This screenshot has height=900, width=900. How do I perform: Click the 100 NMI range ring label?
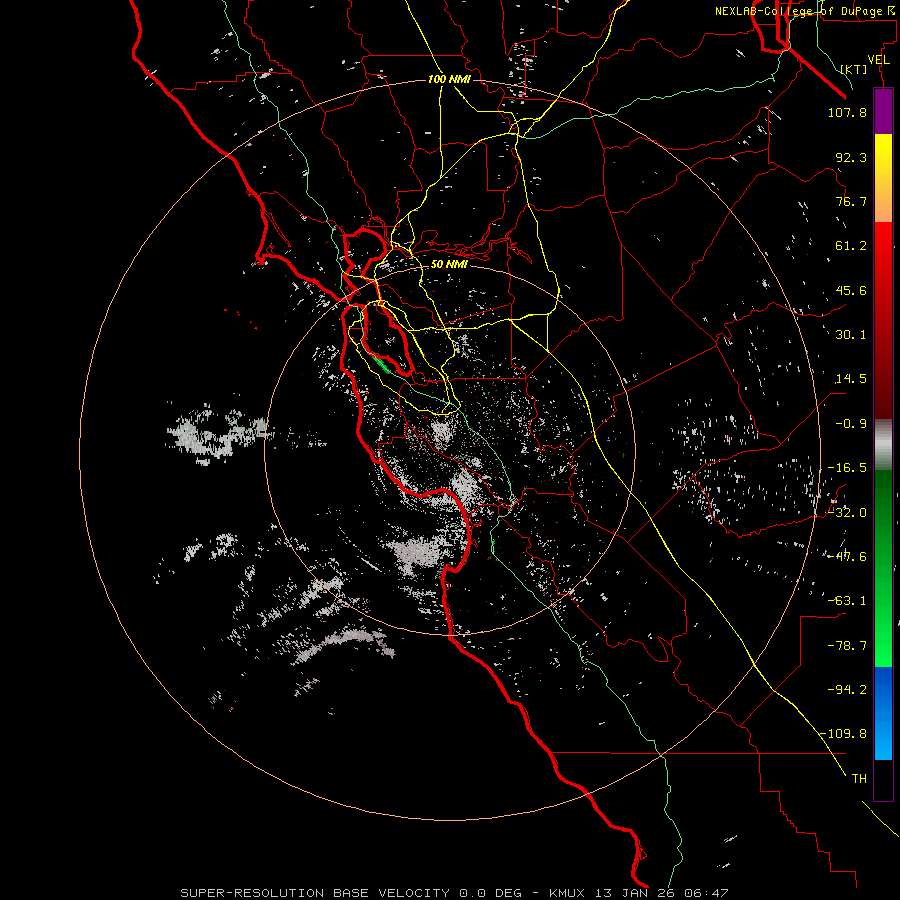tap(449, 79)
